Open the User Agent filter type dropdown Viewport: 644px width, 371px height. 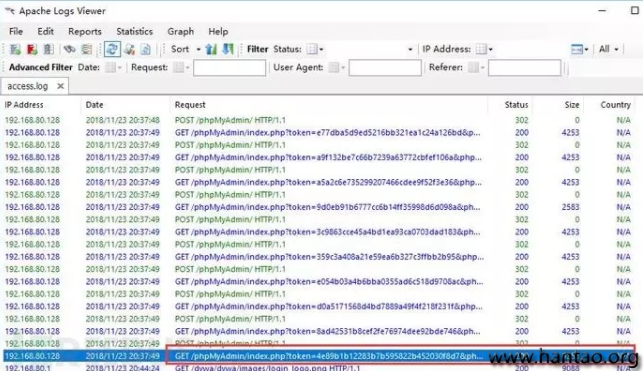[x=337, y=67]
